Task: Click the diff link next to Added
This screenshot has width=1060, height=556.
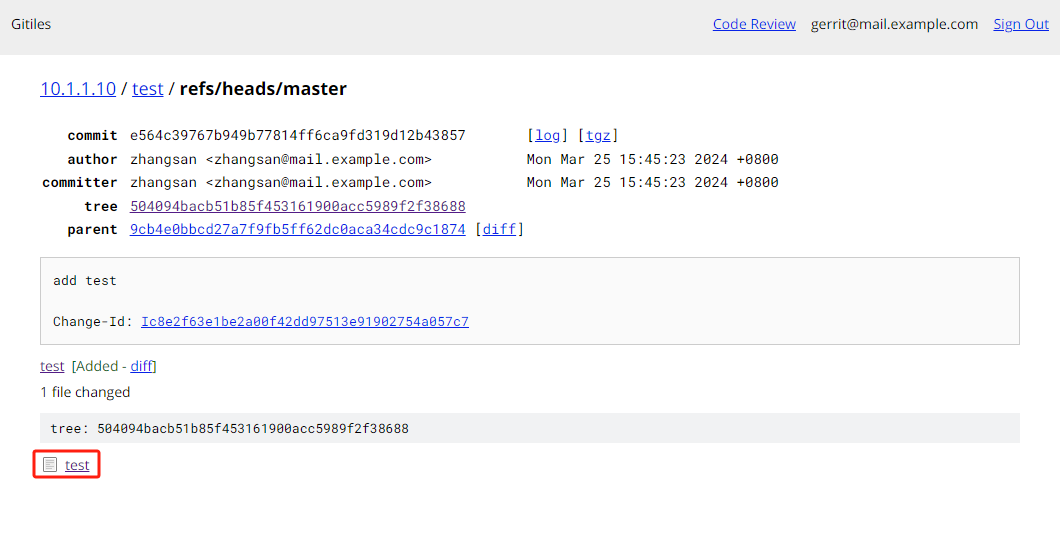Action: click(x=141, y=366)
